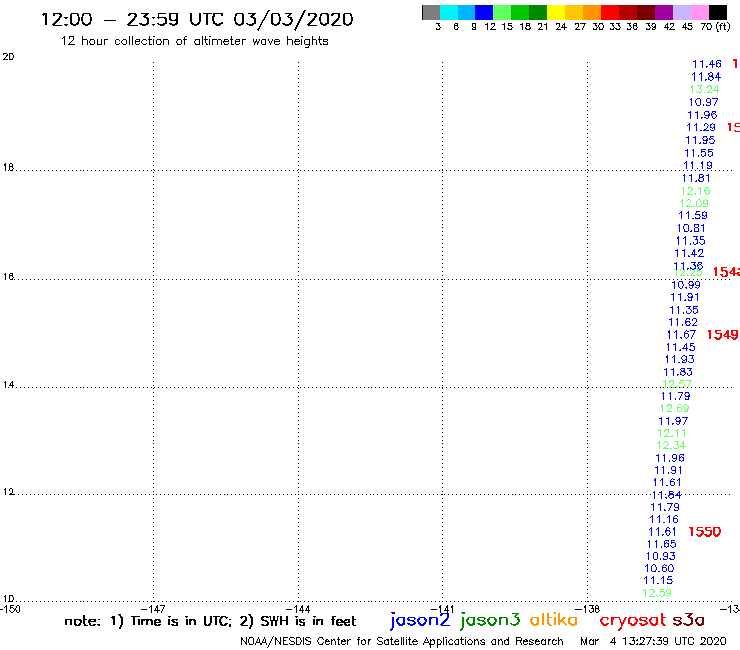The image size is (740, 650).
Task: Click the '12:00 – 23:59 UTC 03/03/2020' title
Action: 197,20
